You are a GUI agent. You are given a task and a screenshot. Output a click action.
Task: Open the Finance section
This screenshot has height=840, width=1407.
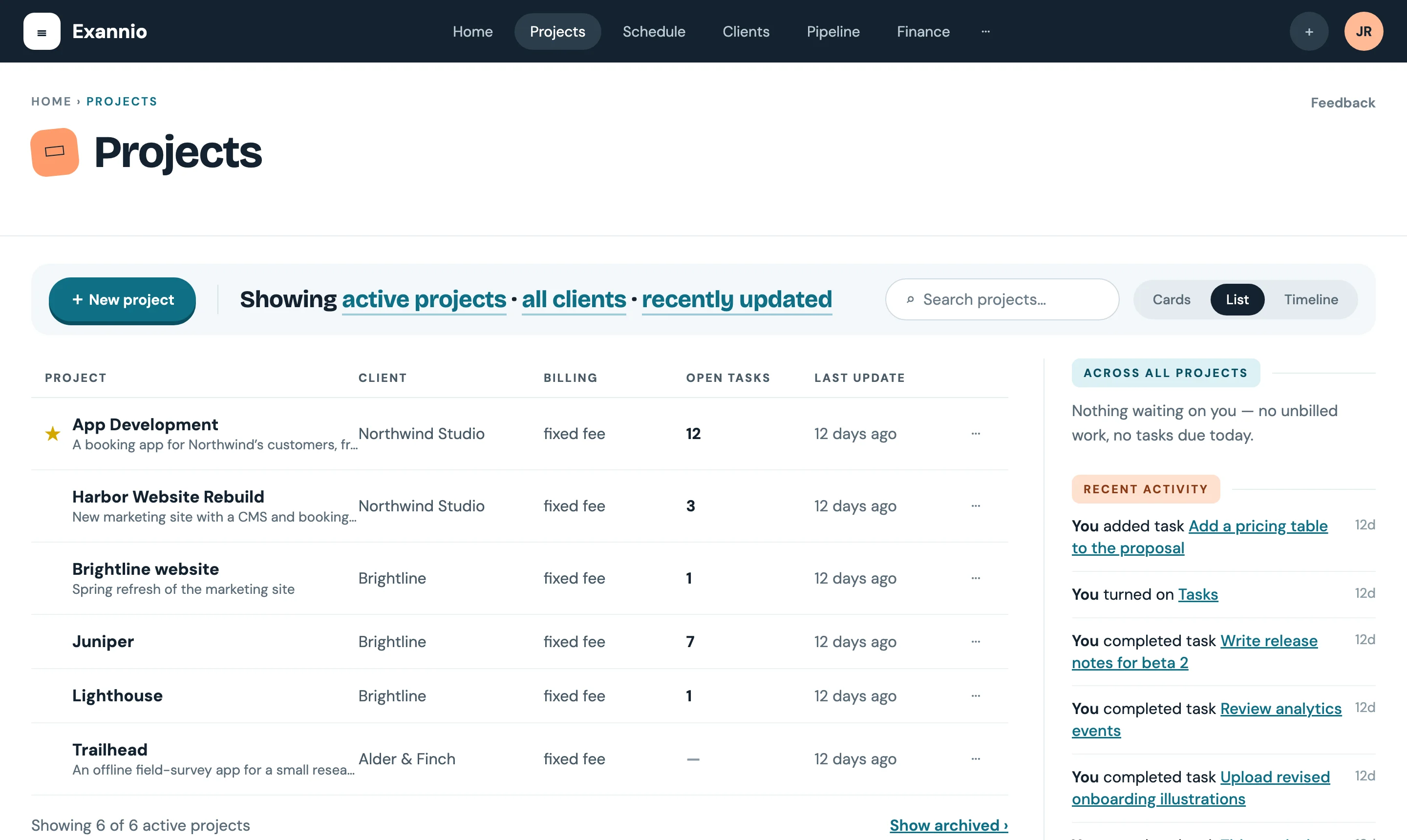pyautogui.click(x=923, y=31)
